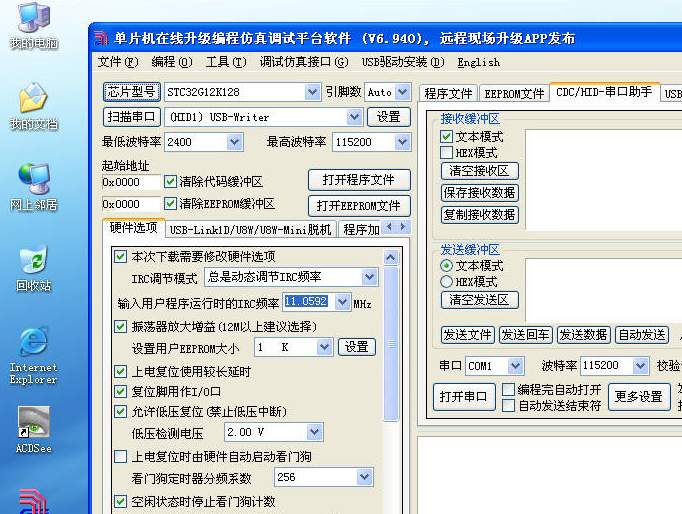Click the start address field beside 清除EEPROM缓冲区
682x514 pixels.
[x=130, y=204]
